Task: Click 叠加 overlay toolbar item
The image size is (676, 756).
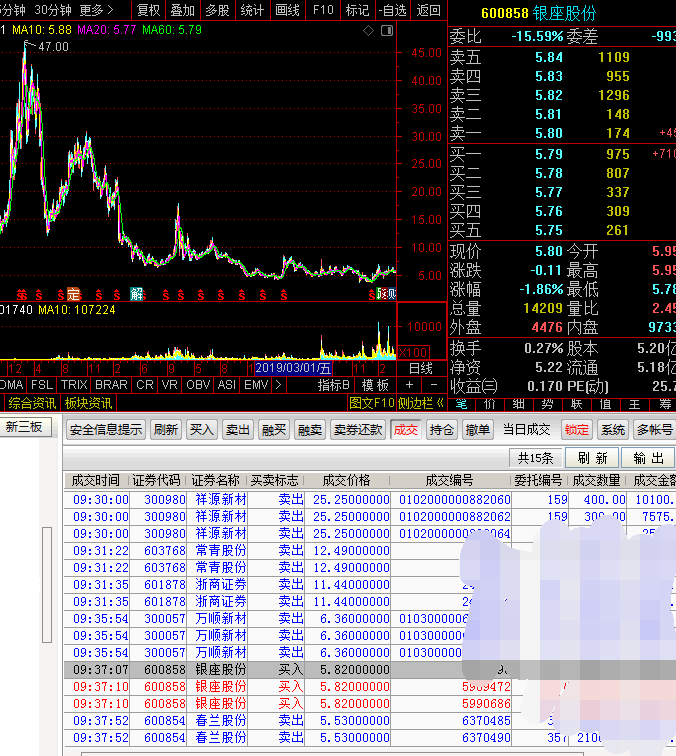Action: point(183,10)
